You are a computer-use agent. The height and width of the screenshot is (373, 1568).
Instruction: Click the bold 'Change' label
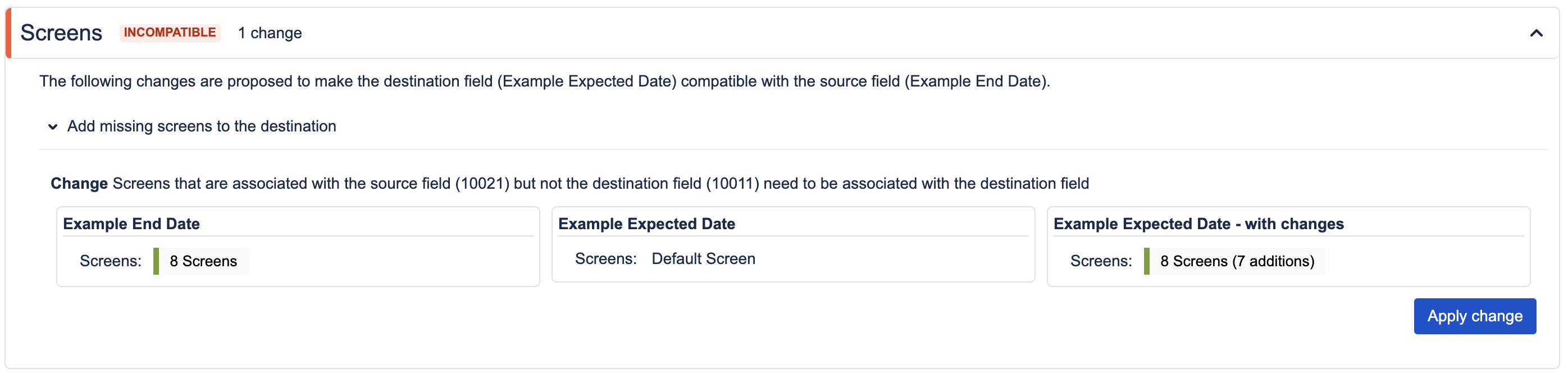(79, 183)
